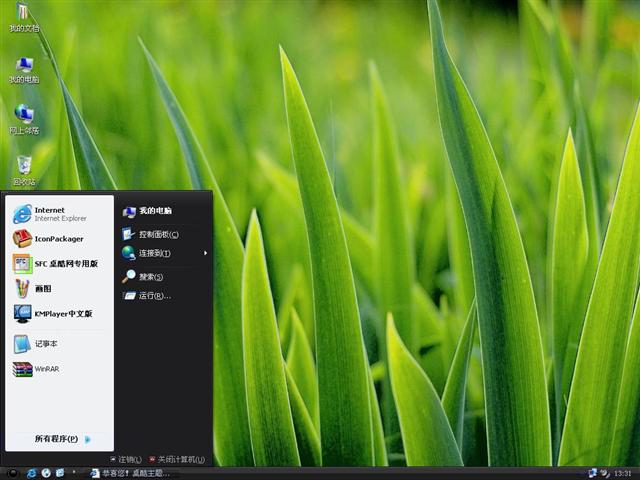Switch to 恭喜您！桌酷主题 taskbar window
This screenshot has width=640, height=480.
[132, 473]
